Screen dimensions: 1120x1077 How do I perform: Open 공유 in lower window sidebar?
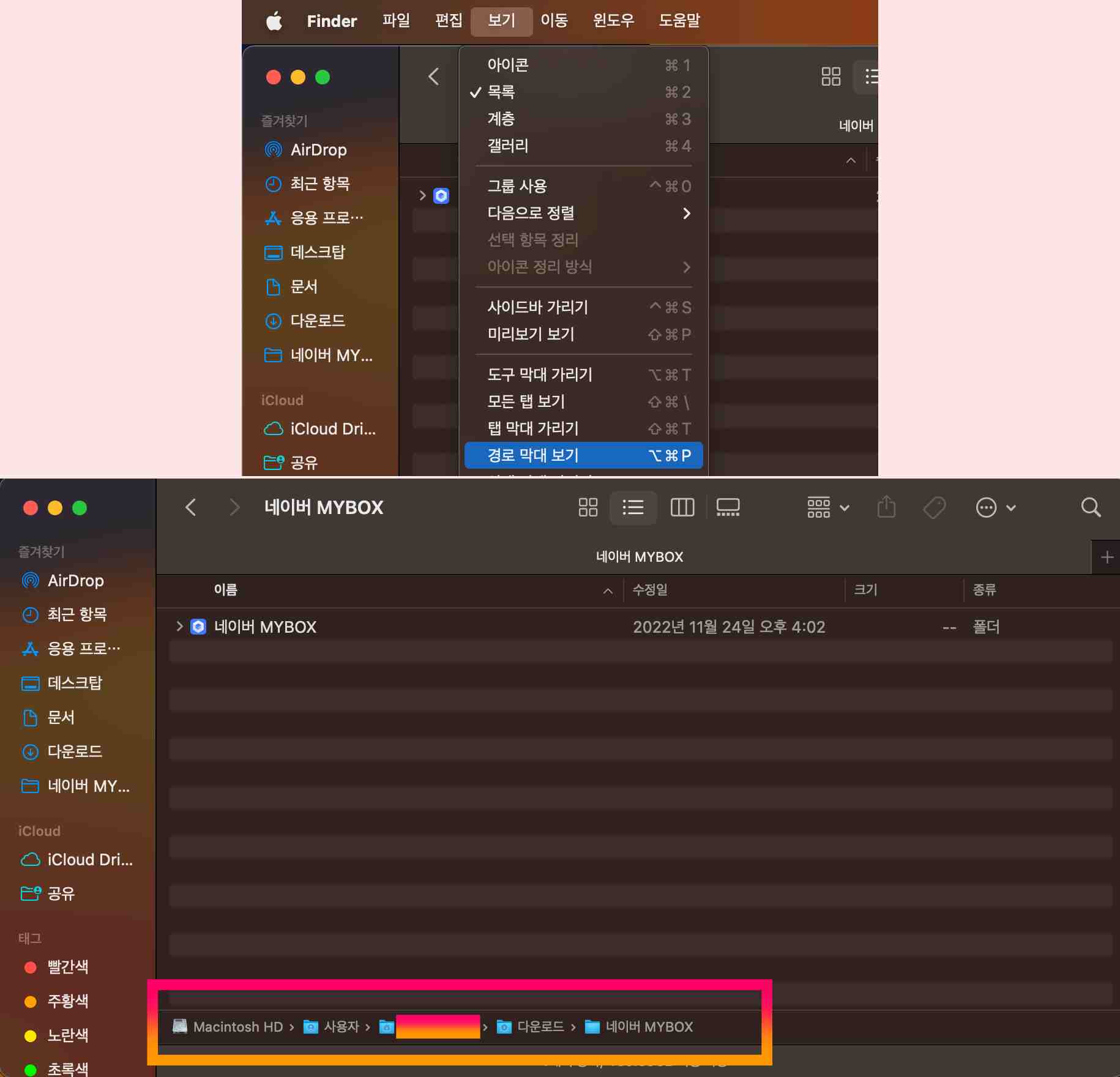pyautogui.click(x=48, y=893)
